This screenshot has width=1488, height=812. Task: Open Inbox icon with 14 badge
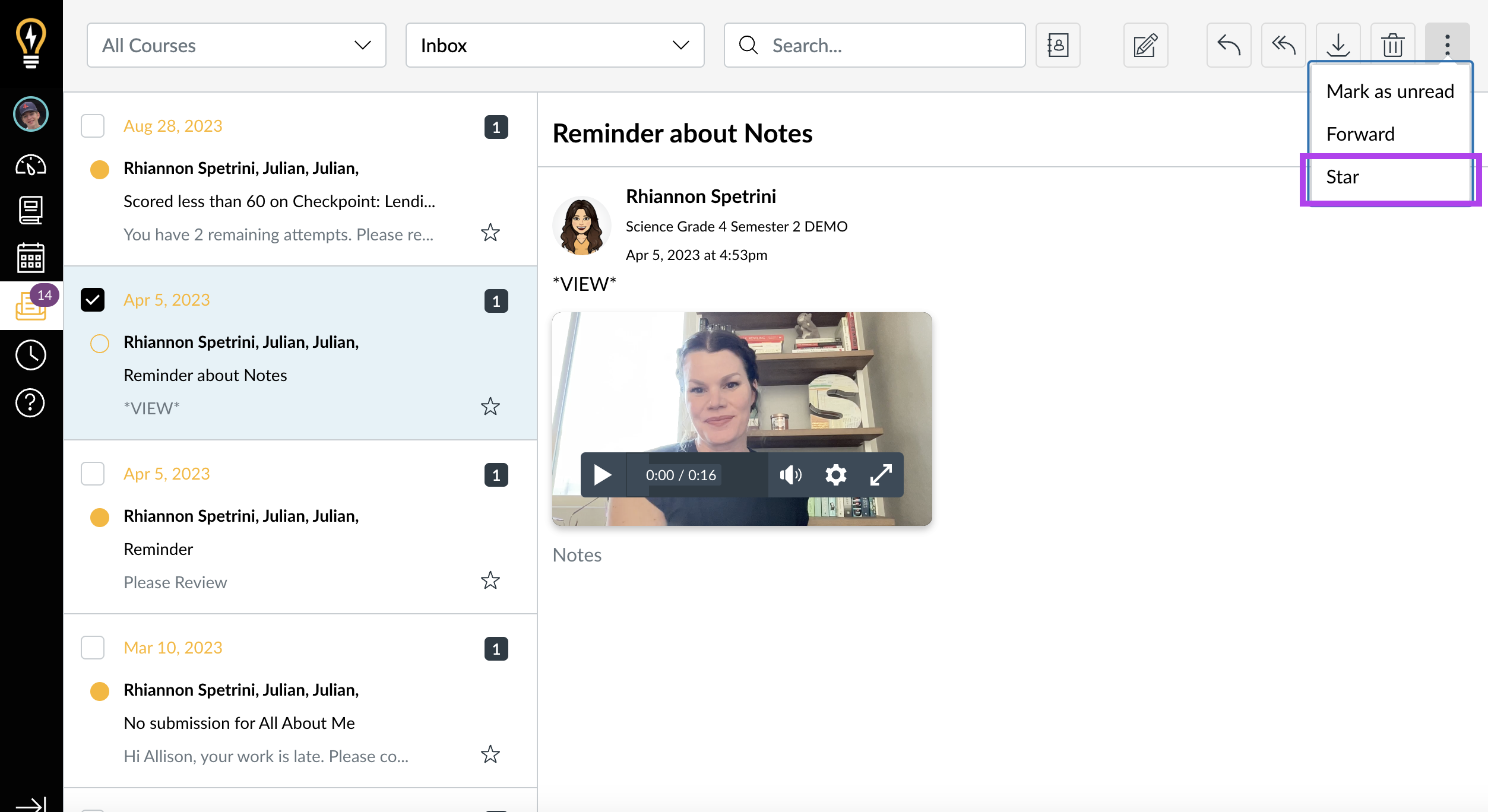pos(31,305)
